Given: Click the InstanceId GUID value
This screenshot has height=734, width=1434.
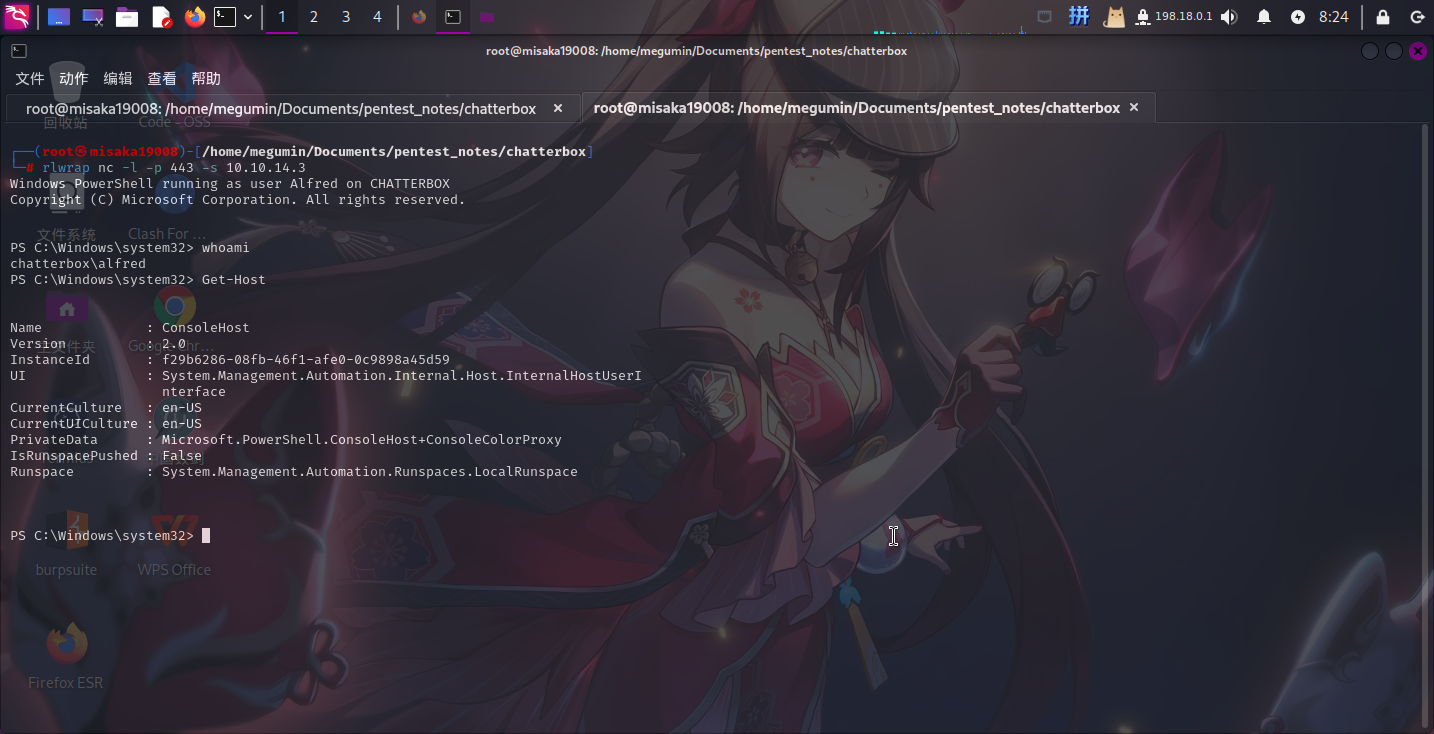Looking at the screenshot, I should click(x=306, y=360).
